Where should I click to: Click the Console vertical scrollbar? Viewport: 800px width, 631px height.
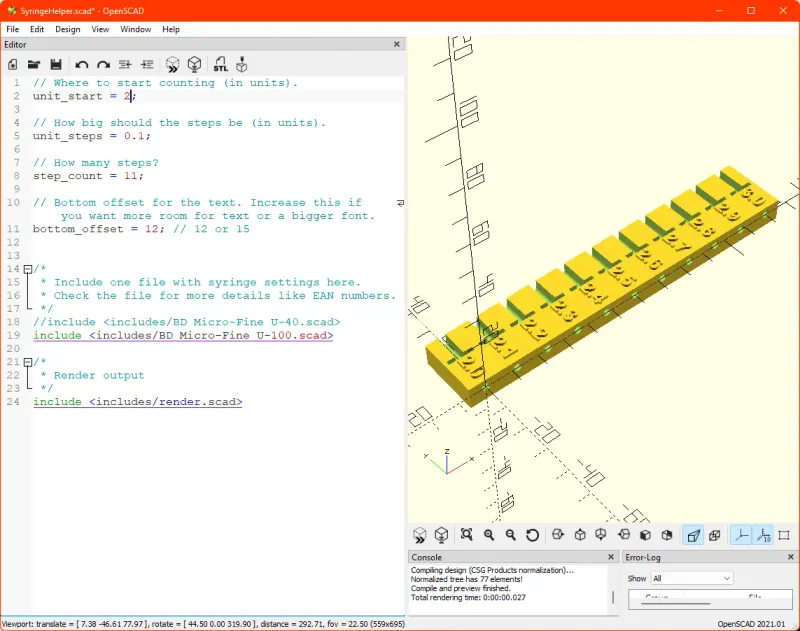tap(613, 597)
